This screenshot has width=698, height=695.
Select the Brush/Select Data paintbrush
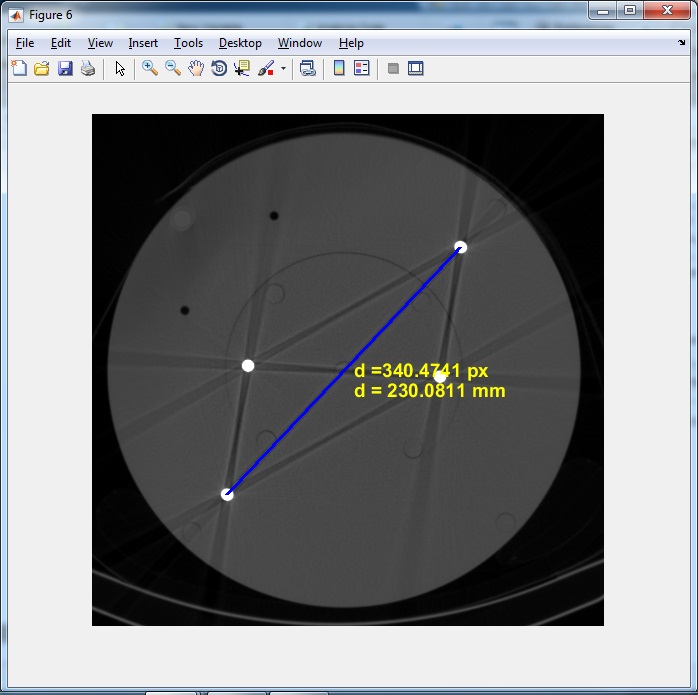coord(266,69)
